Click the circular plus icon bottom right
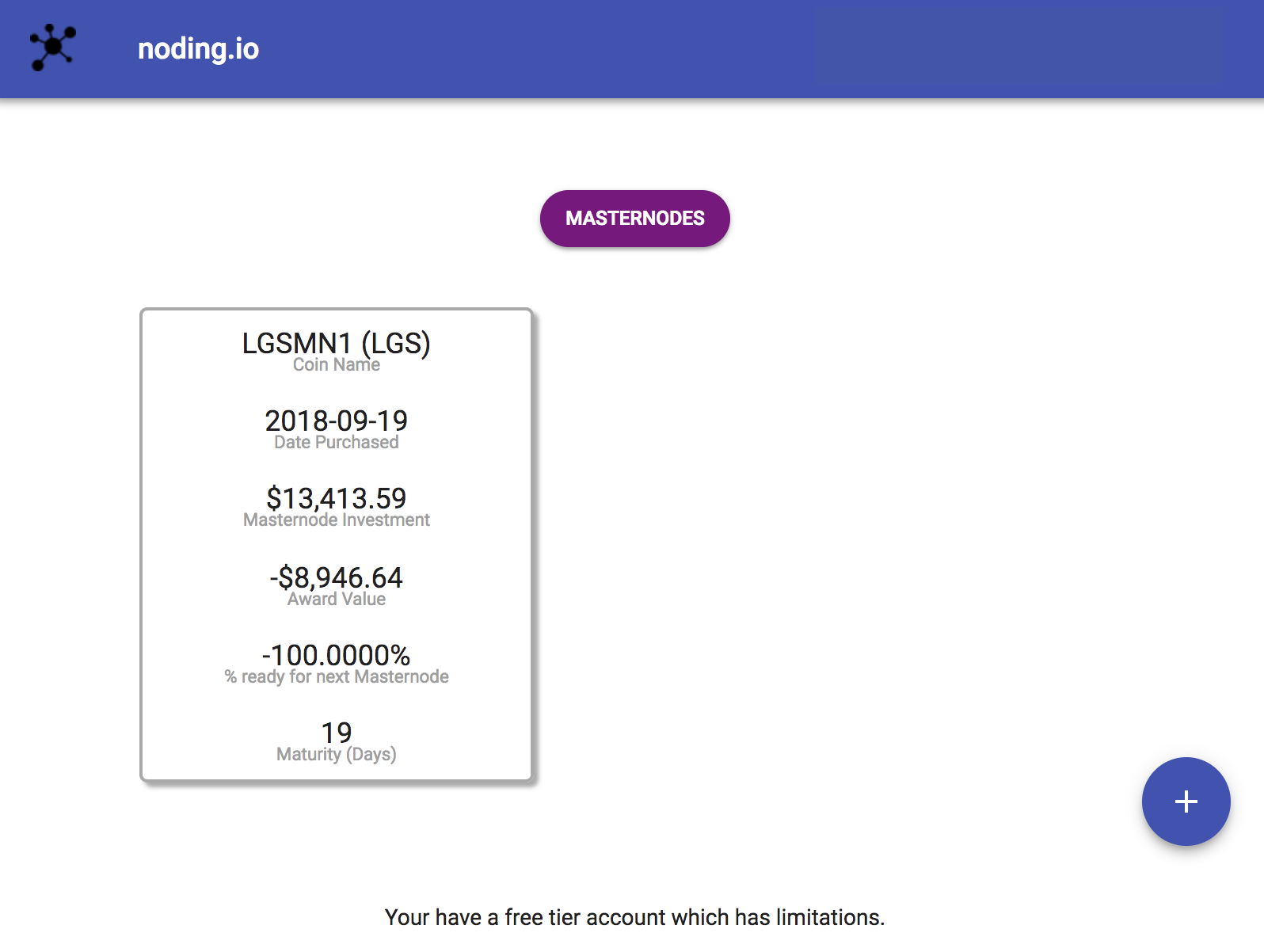The image size is (1264, 952). [1186, 802]
